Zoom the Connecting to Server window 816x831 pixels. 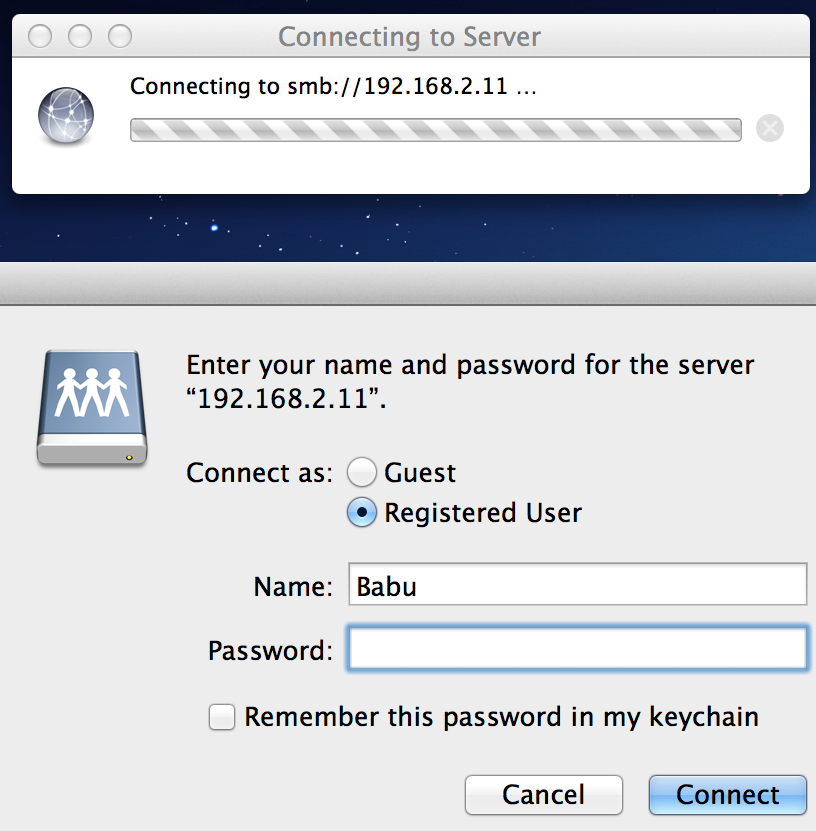[x=120, y=37]
